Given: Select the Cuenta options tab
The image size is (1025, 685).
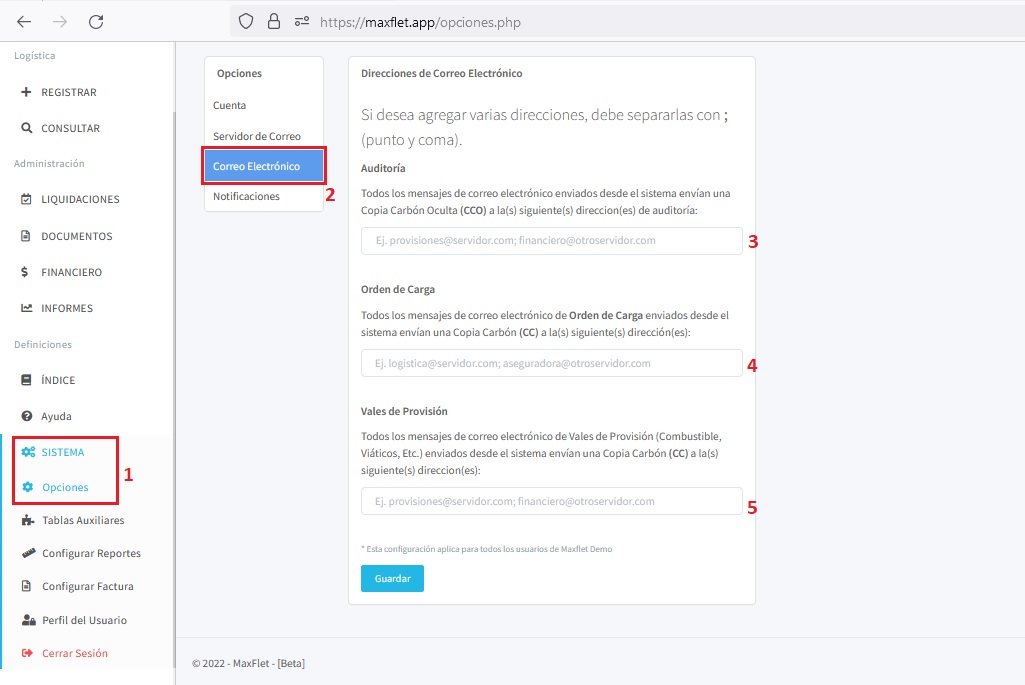Looking at the screenshot, I should click(x=230, y=105).
